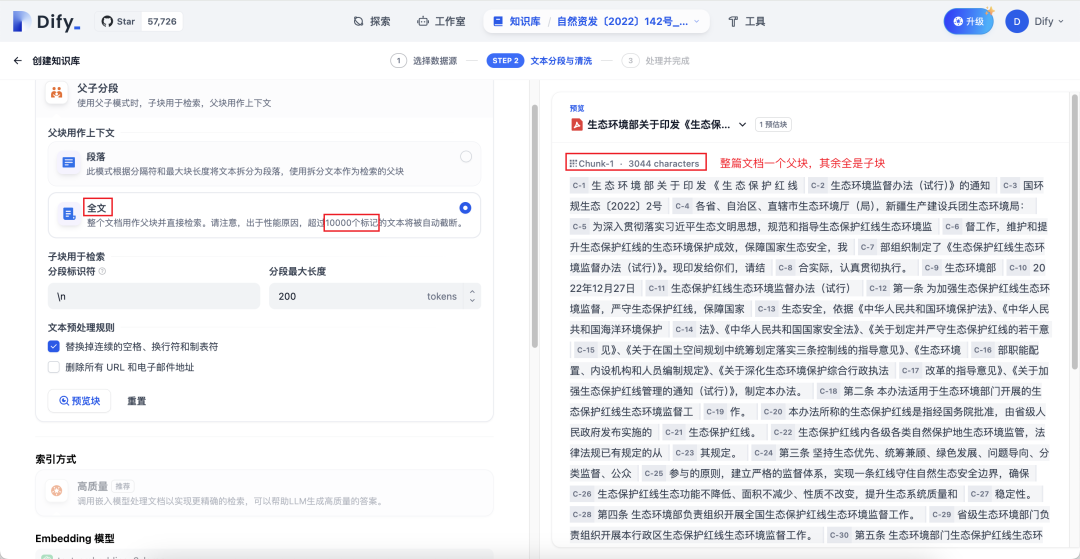
Task: Click the 分段最大长度 input field
Action: click(375, 296)
